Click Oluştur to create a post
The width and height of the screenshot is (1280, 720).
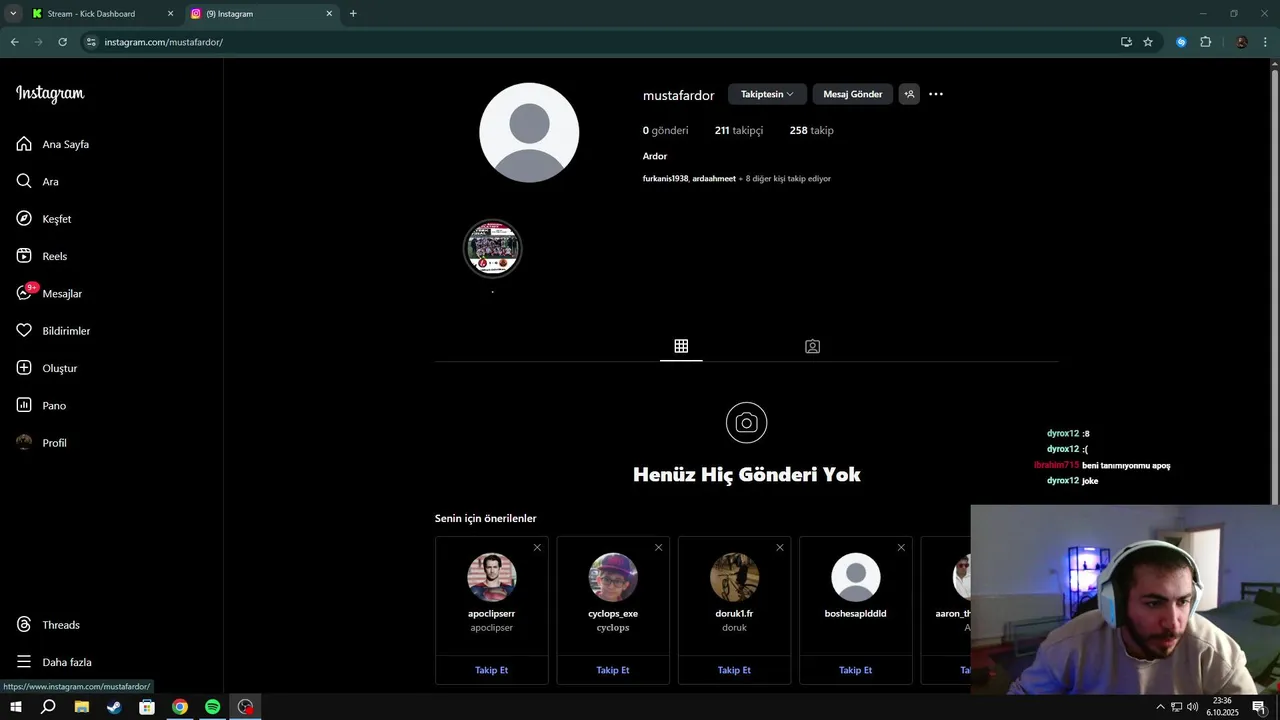pyautogui.click(x=47, y=368)
